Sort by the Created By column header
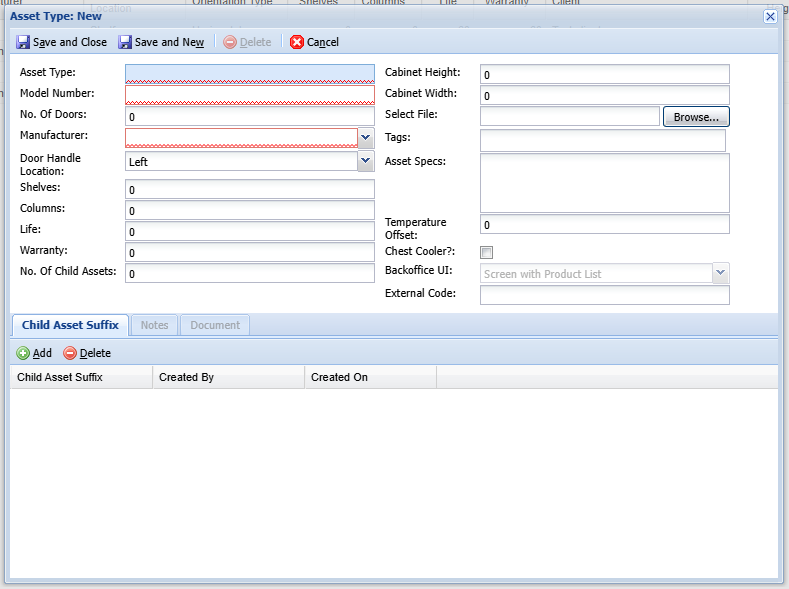The image size is (789, 589). click(228, 377)
